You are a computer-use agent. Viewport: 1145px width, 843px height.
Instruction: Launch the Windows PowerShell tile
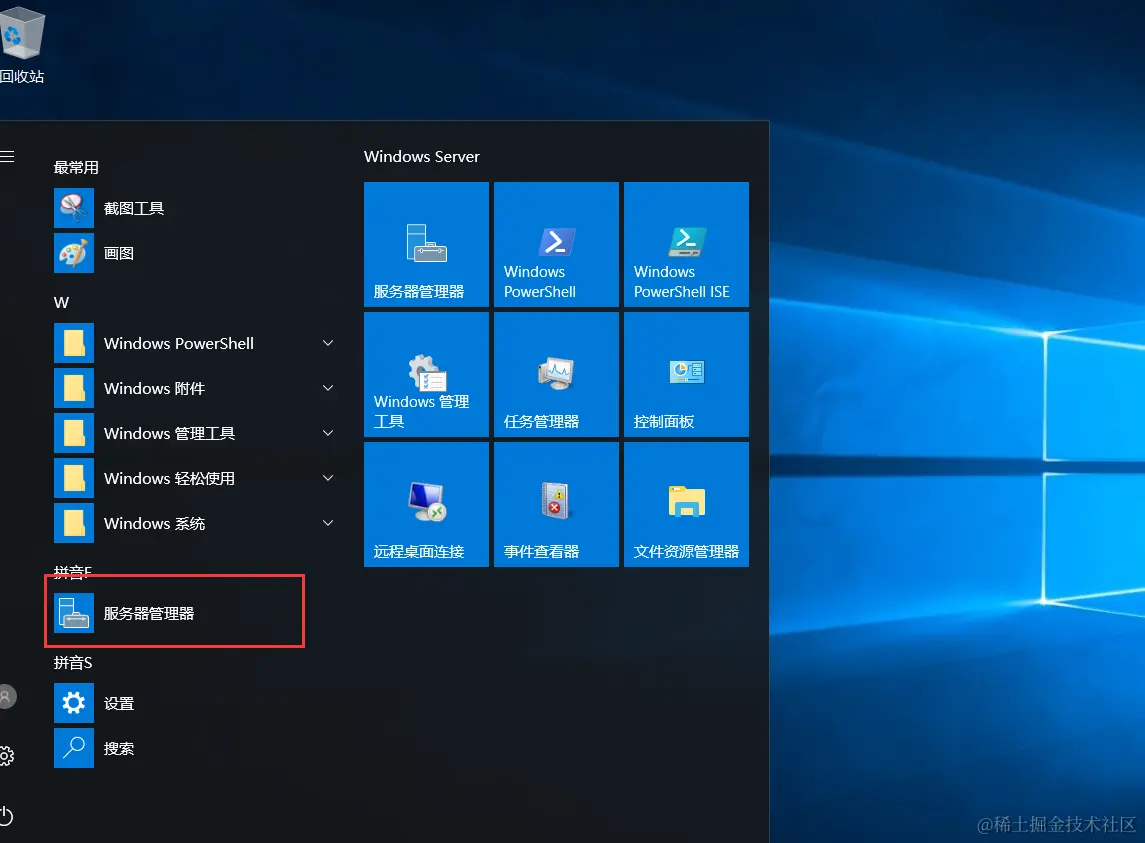(556, 245)
